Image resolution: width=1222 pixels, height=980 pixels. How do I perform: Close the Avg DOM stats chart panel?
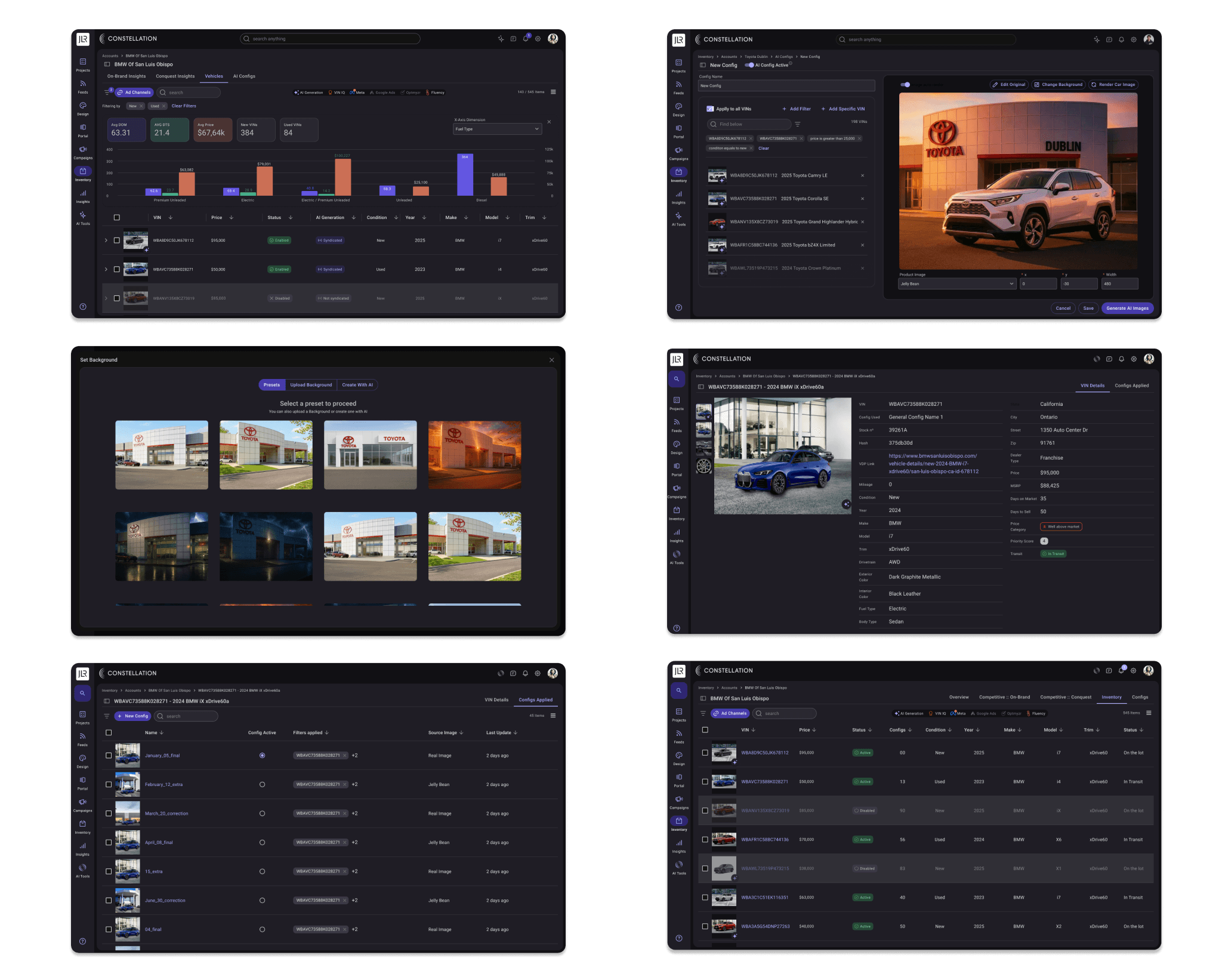[x=549, y=122]
